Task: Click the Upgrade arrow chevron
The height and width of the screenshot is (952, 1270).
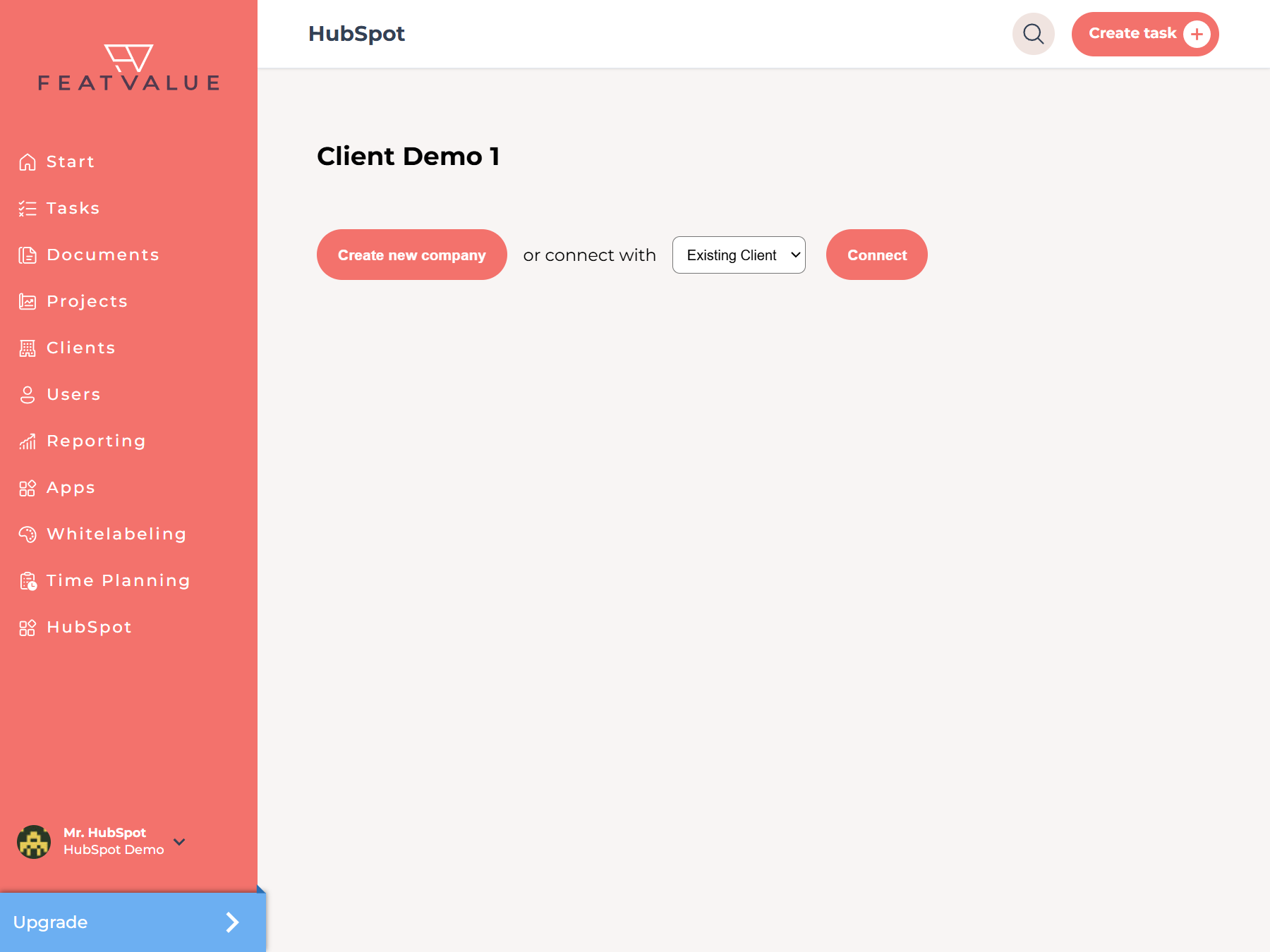Action: (232, 922)
